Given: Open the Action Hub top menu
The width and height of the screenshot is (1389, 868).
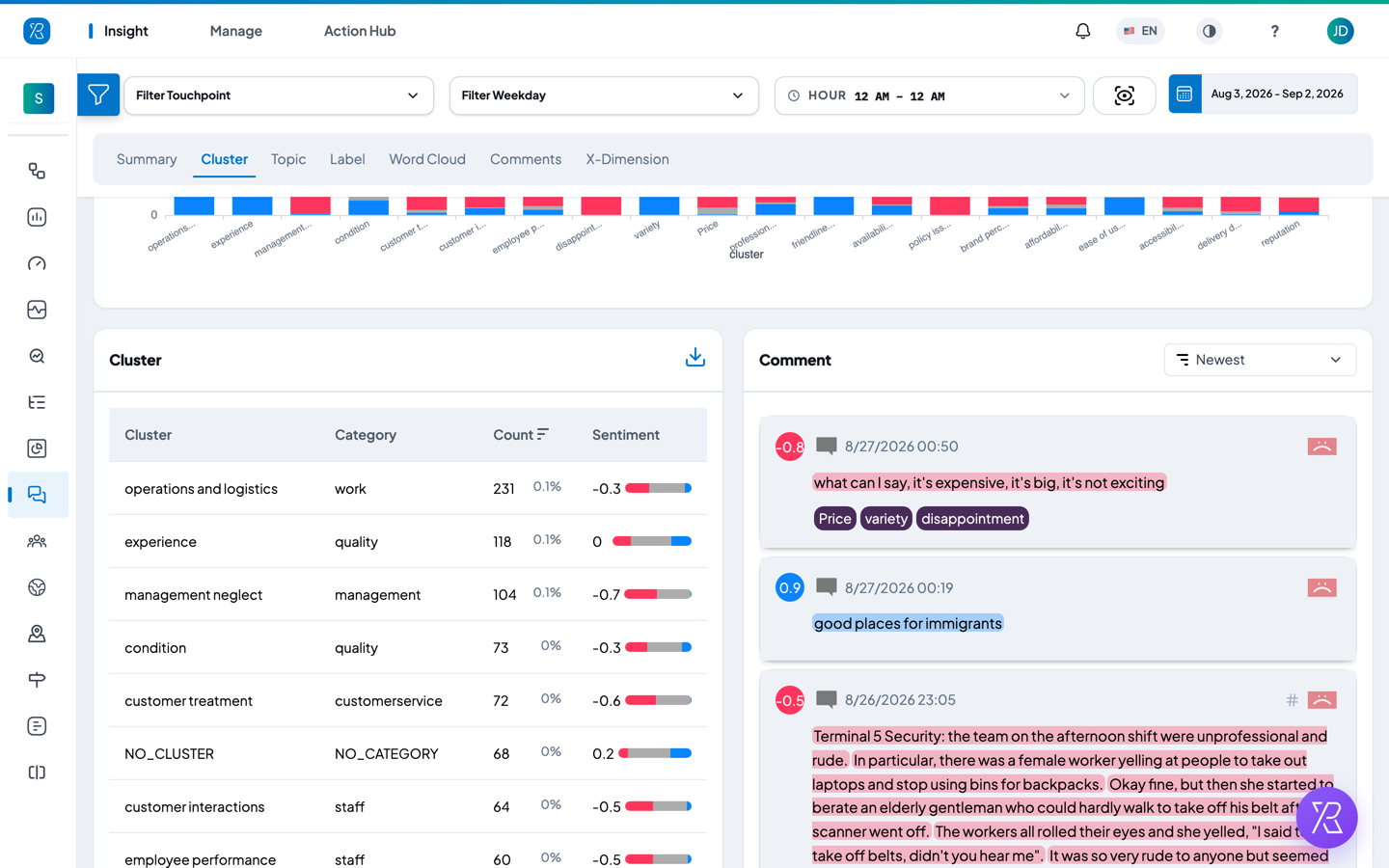Looking at the screenshot, I should point(360,31).
